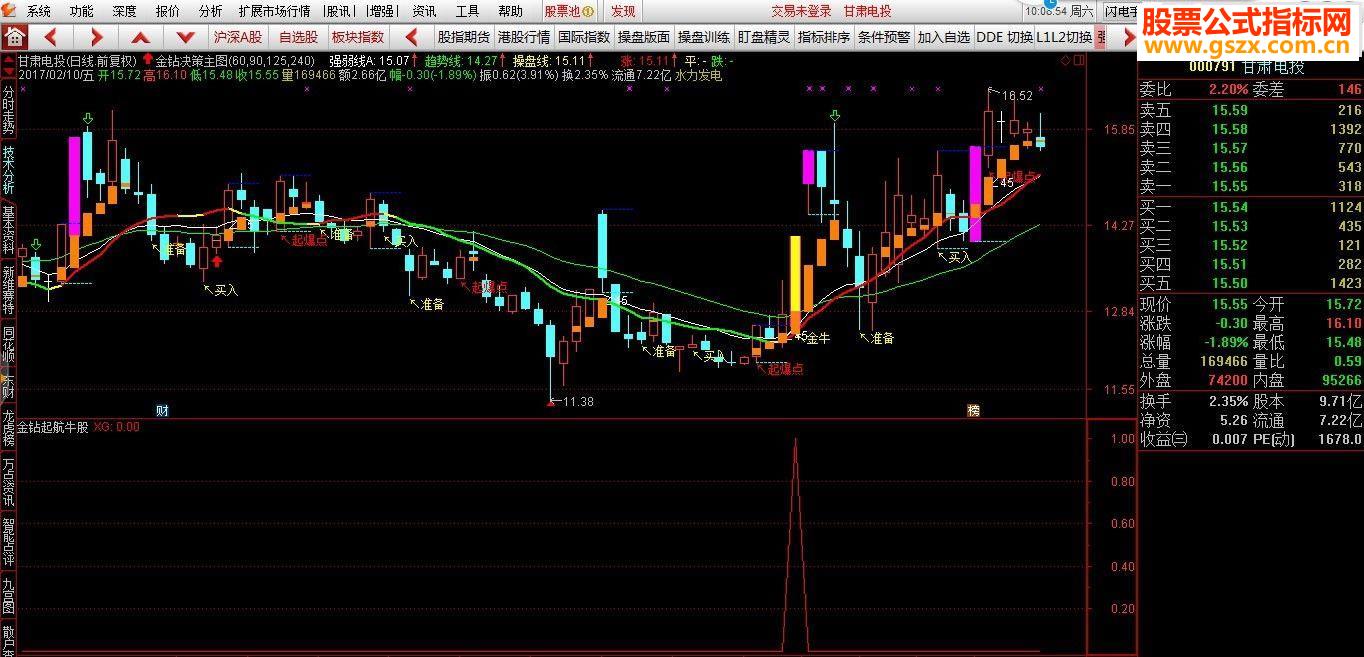Open the 功能 menu
Viewport: 1364px width, 657px height.
coord(82,11)
